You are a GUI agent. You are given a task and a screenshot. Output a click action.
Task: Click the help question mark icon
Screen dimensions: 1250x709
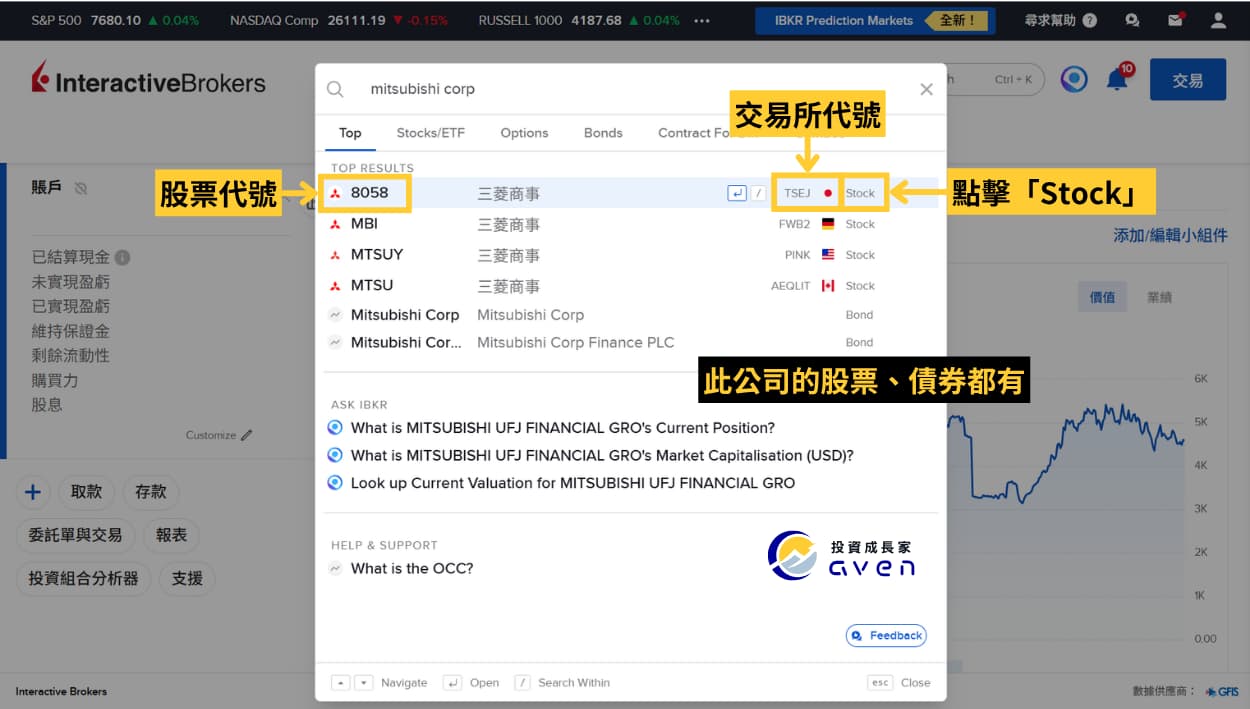[x=1089, y=20]
